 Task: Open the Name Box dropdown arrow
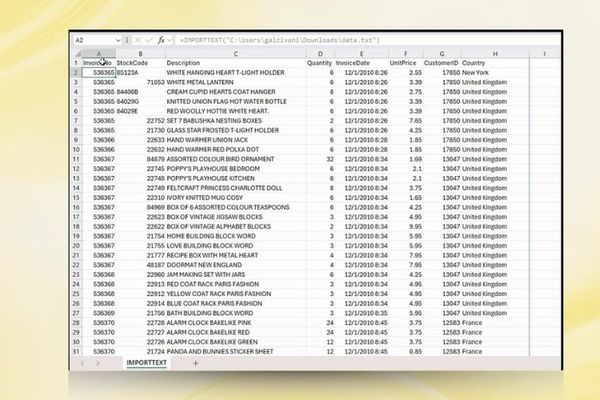117,40
